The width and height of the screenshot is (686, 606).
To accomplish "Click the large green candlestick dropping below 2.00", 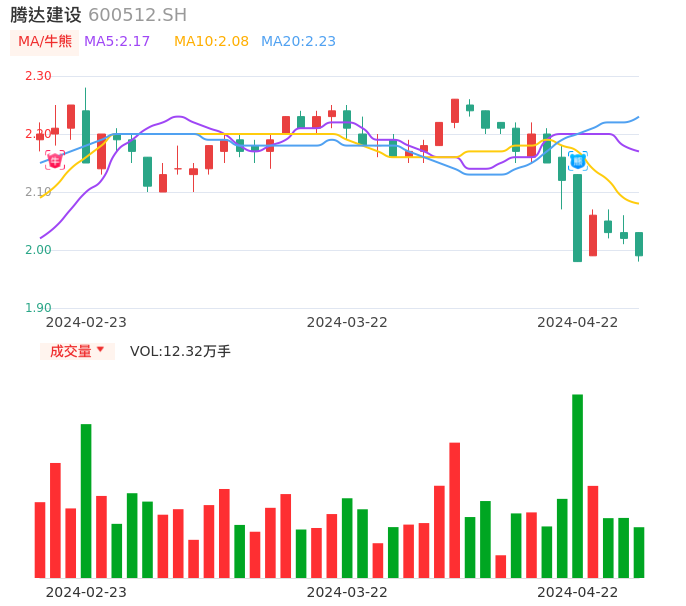I will pos(577,218).
